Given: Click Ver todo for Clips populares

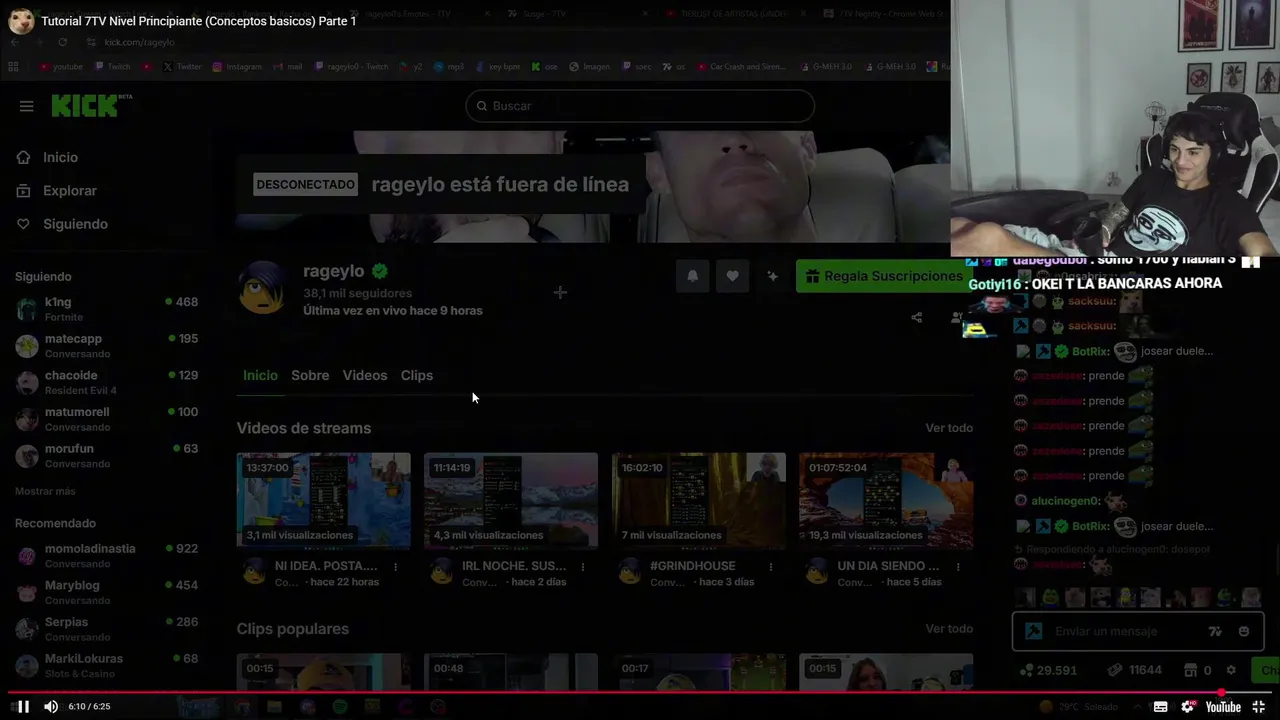Looking at the screenshot, I should pos(949,629).
